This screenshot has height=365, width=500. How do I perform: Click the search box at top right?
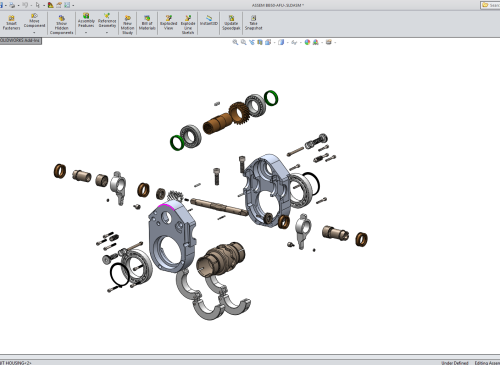click(x=490, y=5)
